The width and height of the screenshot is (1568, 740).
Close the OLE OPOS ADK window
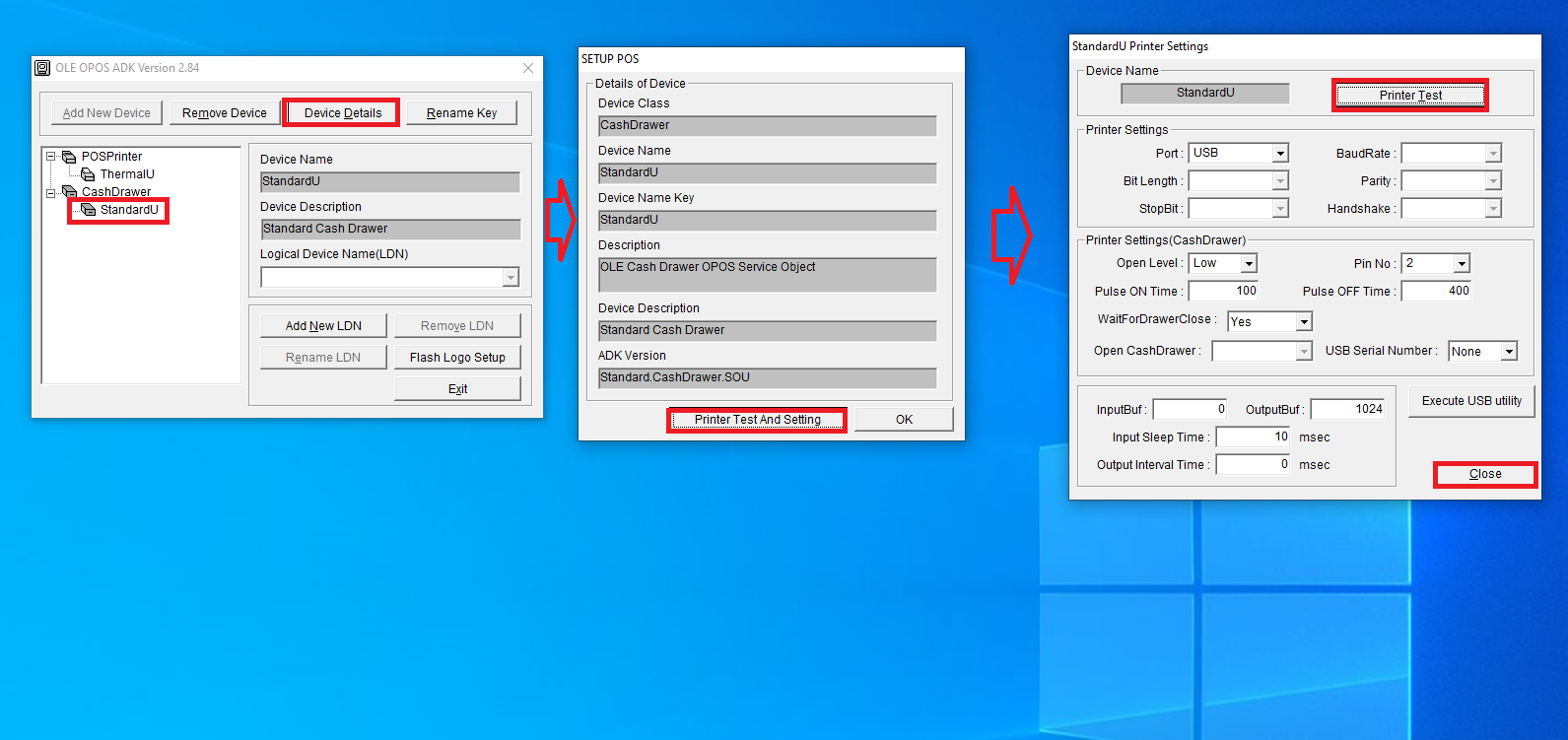(528, 68)
